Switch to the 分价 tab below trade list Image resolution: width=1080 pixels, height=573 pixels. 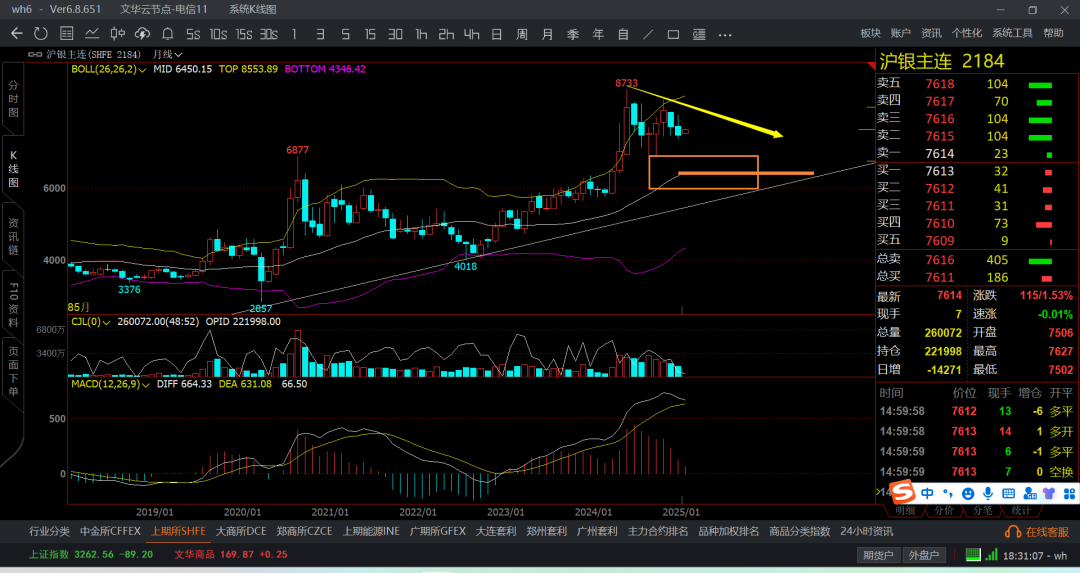944,511
